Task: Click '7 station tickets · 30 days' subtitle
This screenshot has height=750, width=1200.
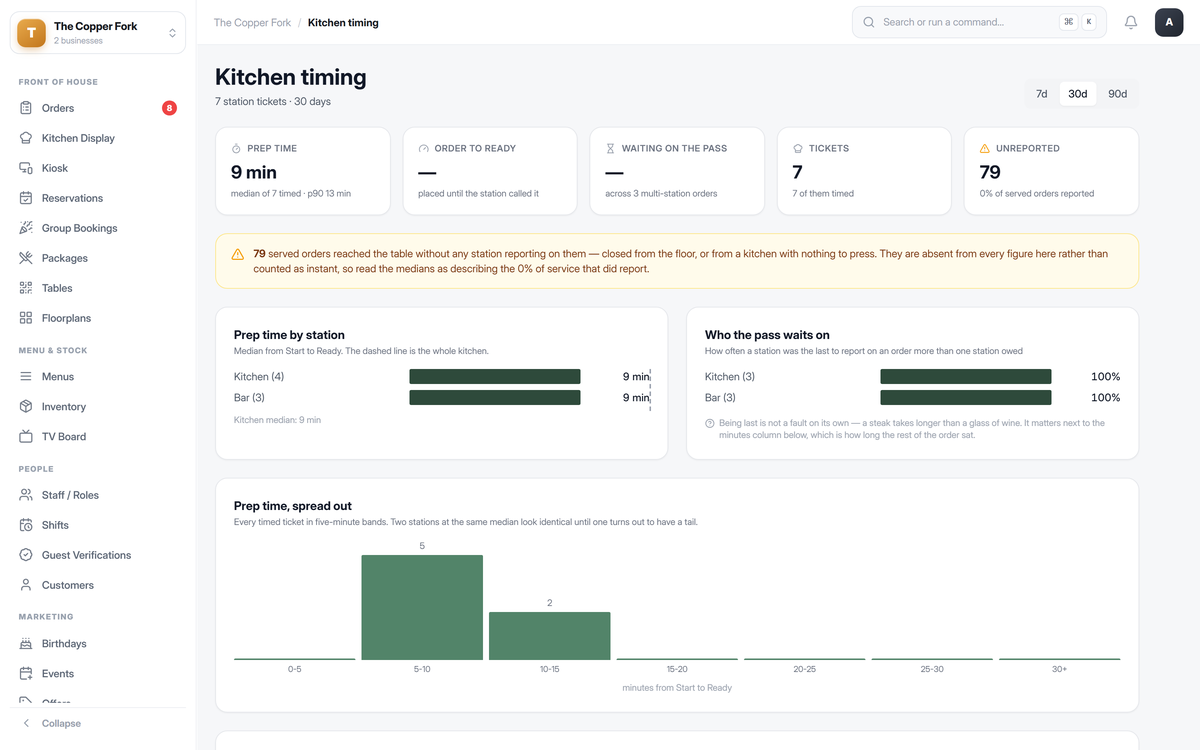Action: [x=273, y=101]
